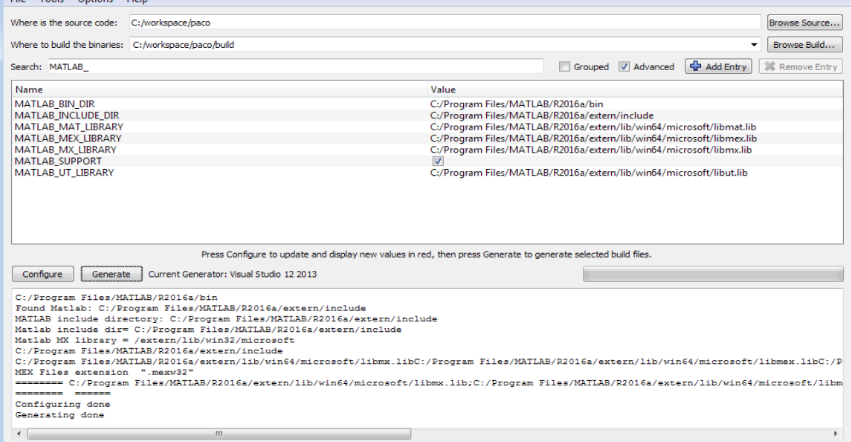Edit the extern/include path value in the table
This screenshot has height=442, width=851.
coord(542,115)
